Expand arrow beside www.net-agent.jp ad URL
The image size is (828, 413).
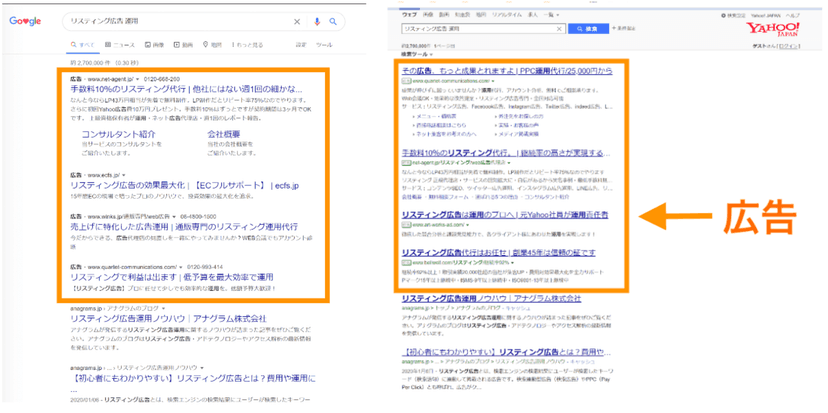pyautogui.click(x=137, y=79)
